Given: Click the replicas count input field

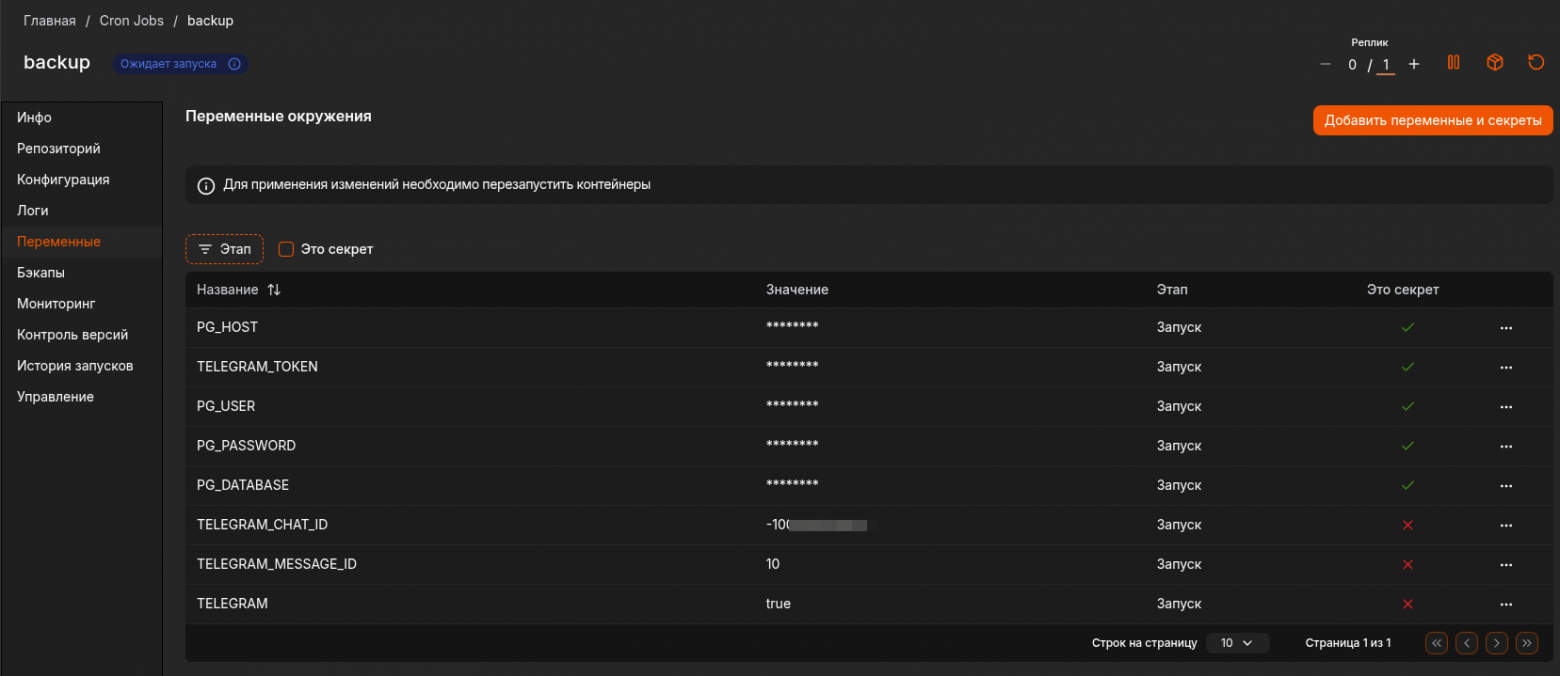Looking at the screenshot, I should point(1385,65).
